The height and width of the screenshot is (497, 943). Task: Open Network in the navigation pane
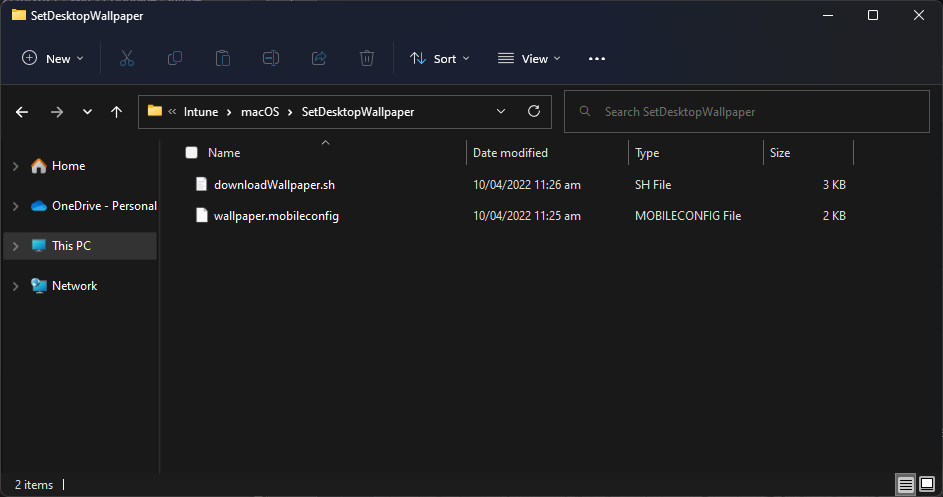click(x=75, y=286)
